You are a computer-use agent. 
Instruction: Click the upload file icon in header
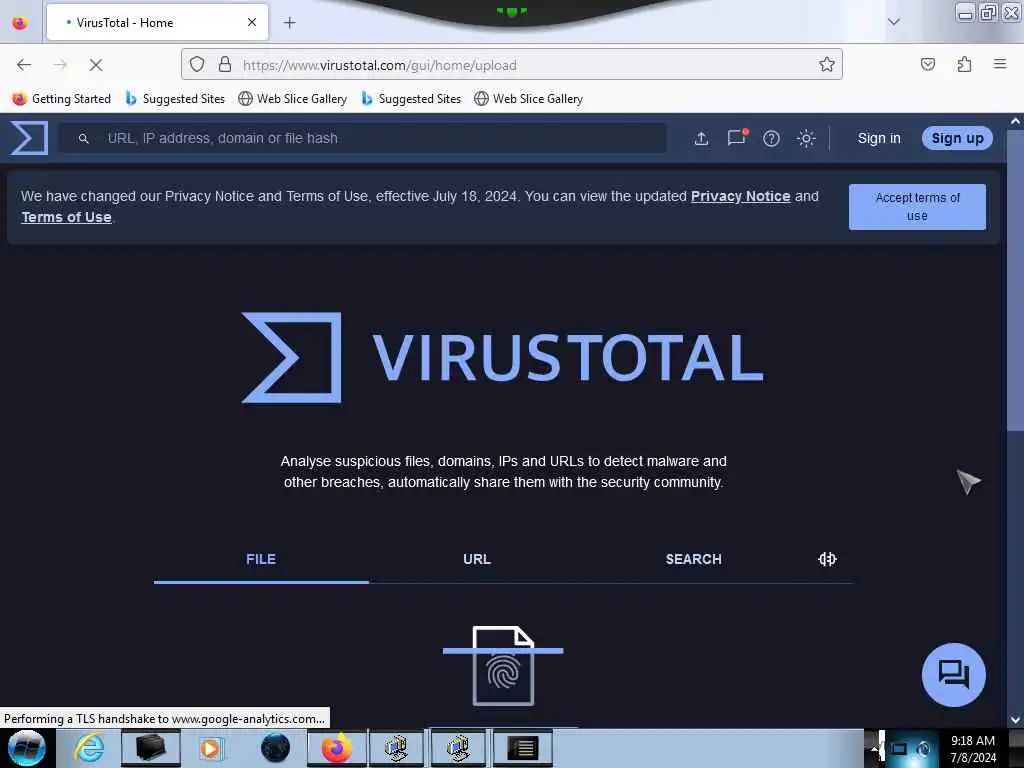pos(701,138)
